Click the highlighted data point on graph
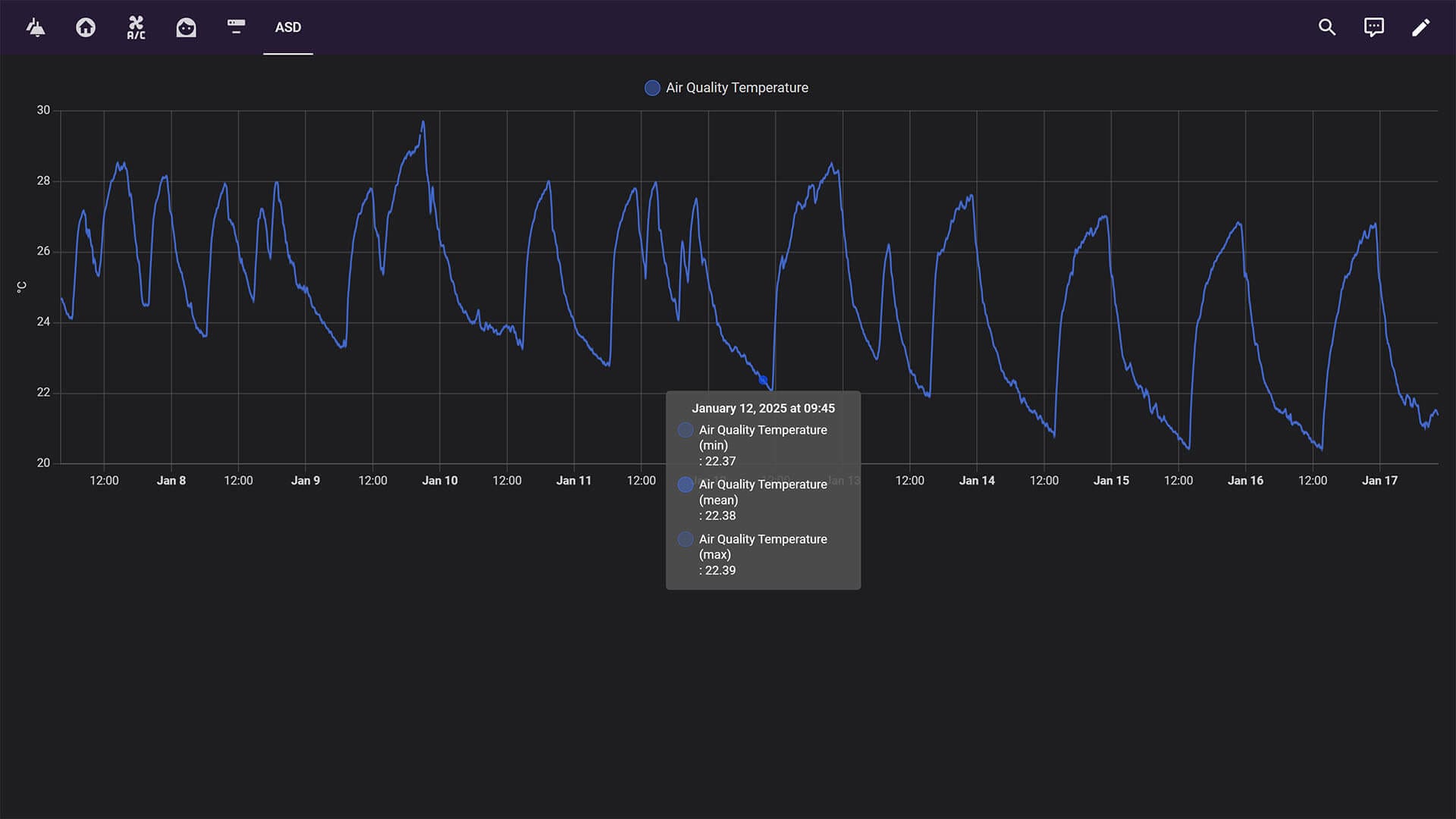1456x819 pixels. (x=763, y=380)
